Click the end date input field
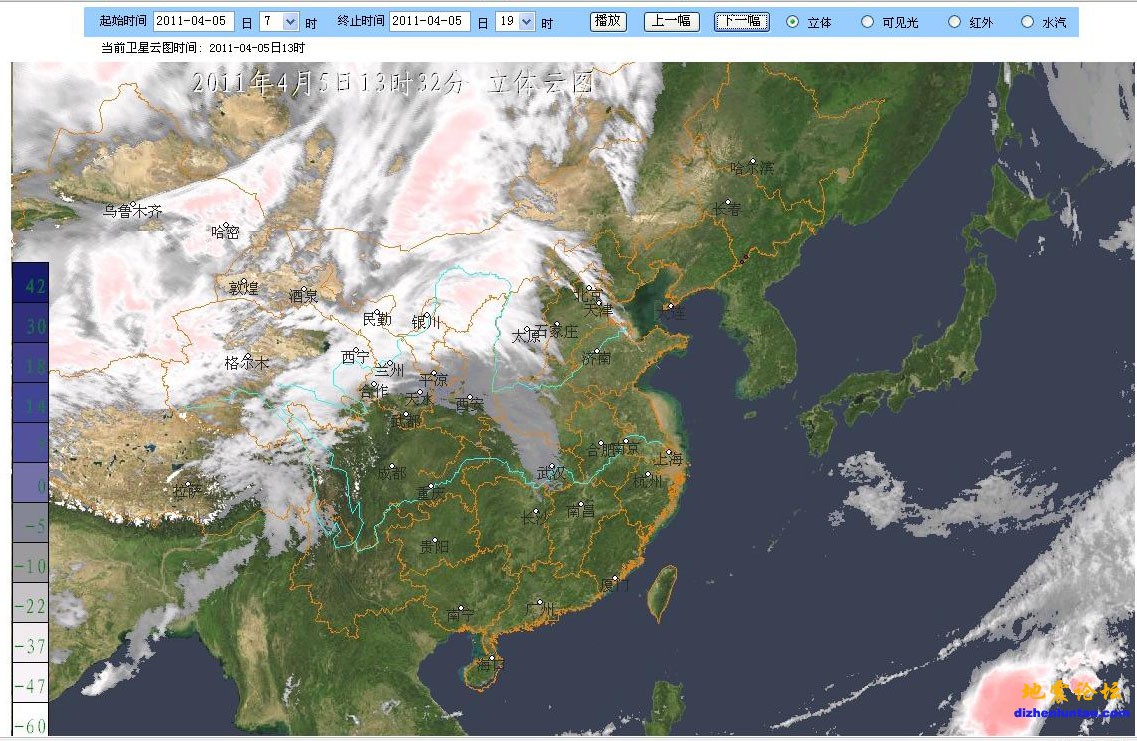The height and width of the screenshot is (741, 1137). click(x=429, y=21)
